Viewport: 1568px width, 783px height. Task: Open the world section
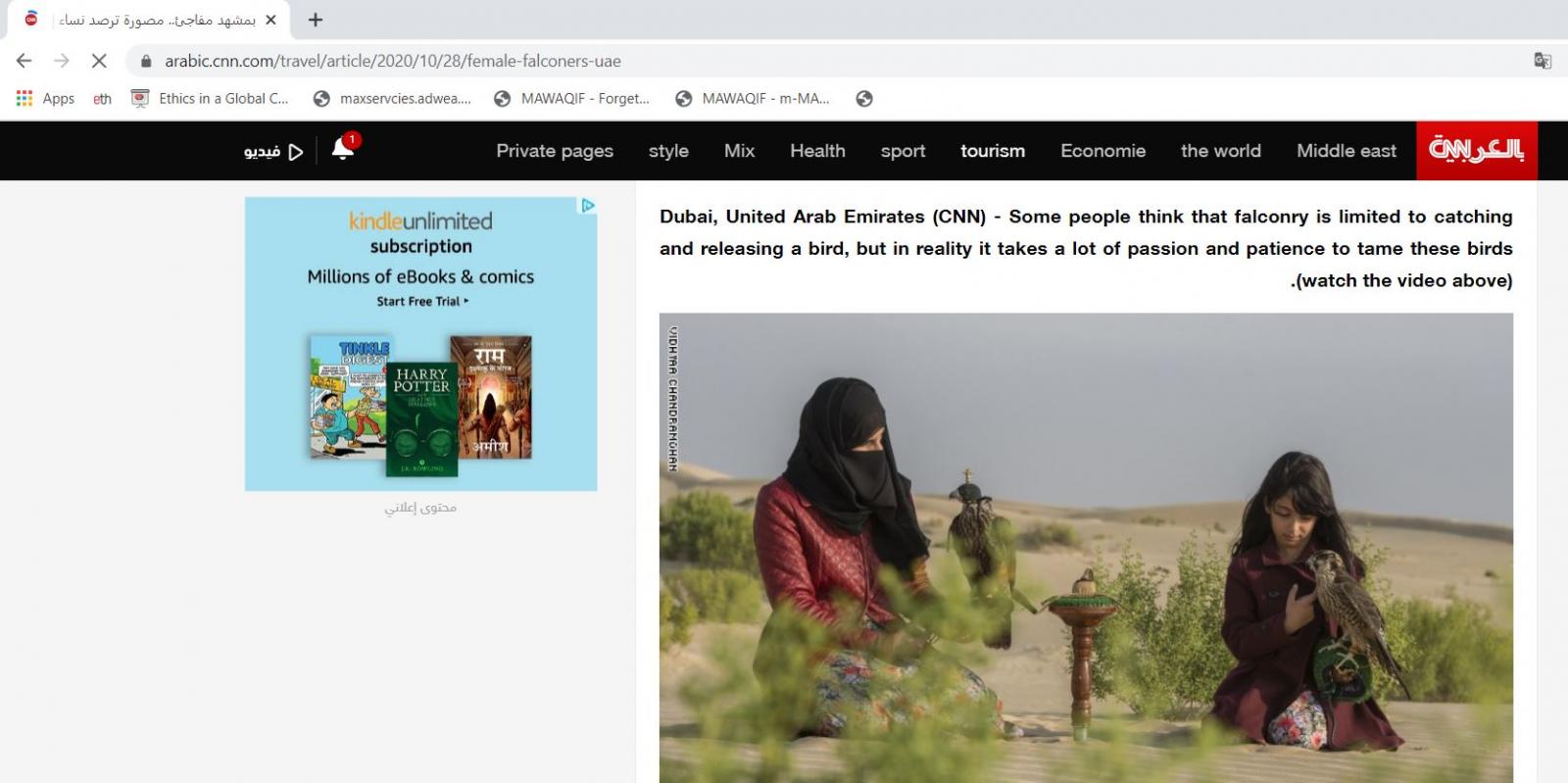pos(1221,151)
